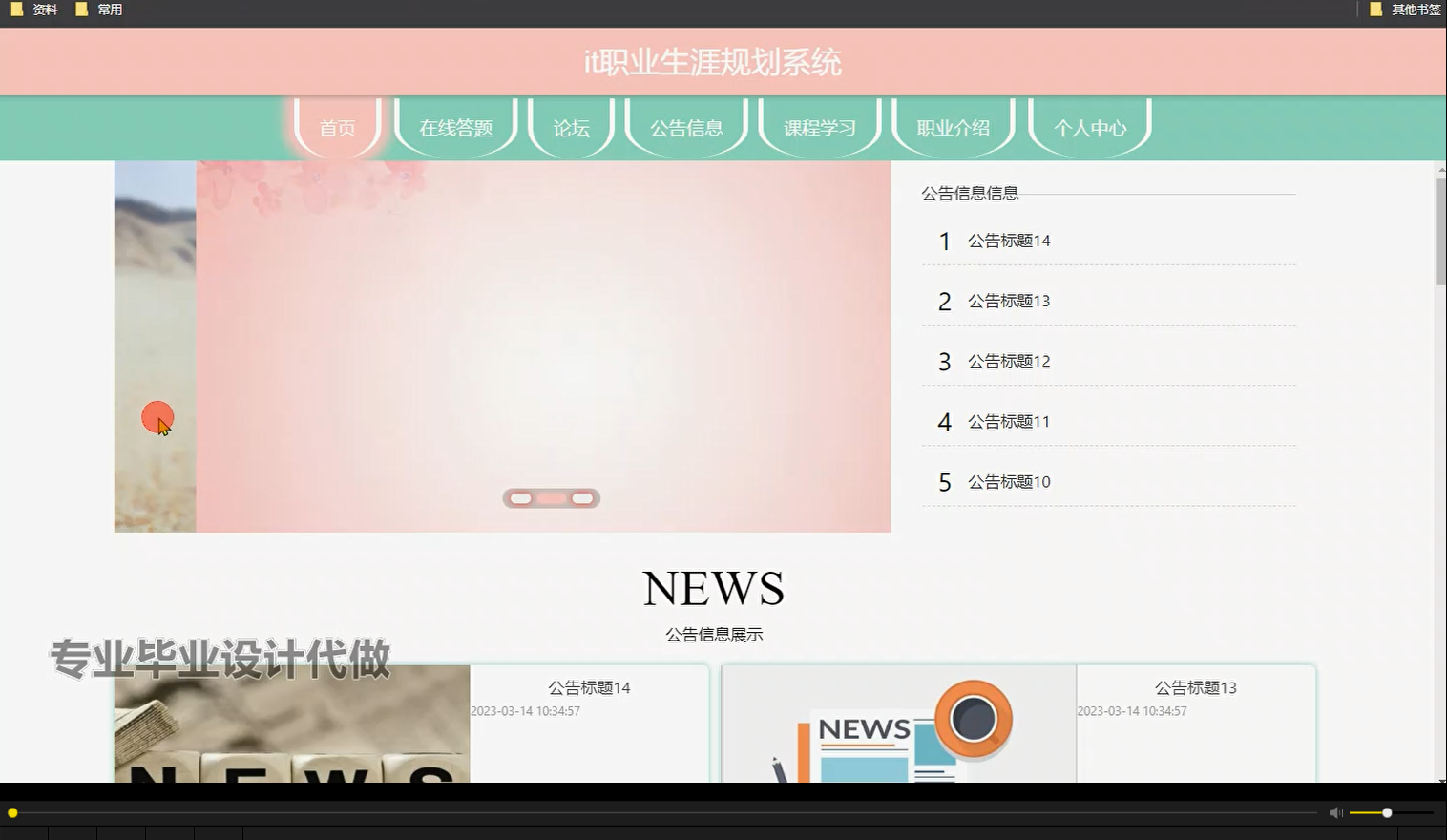Open the 论坛 section

[x=570, y=127]
